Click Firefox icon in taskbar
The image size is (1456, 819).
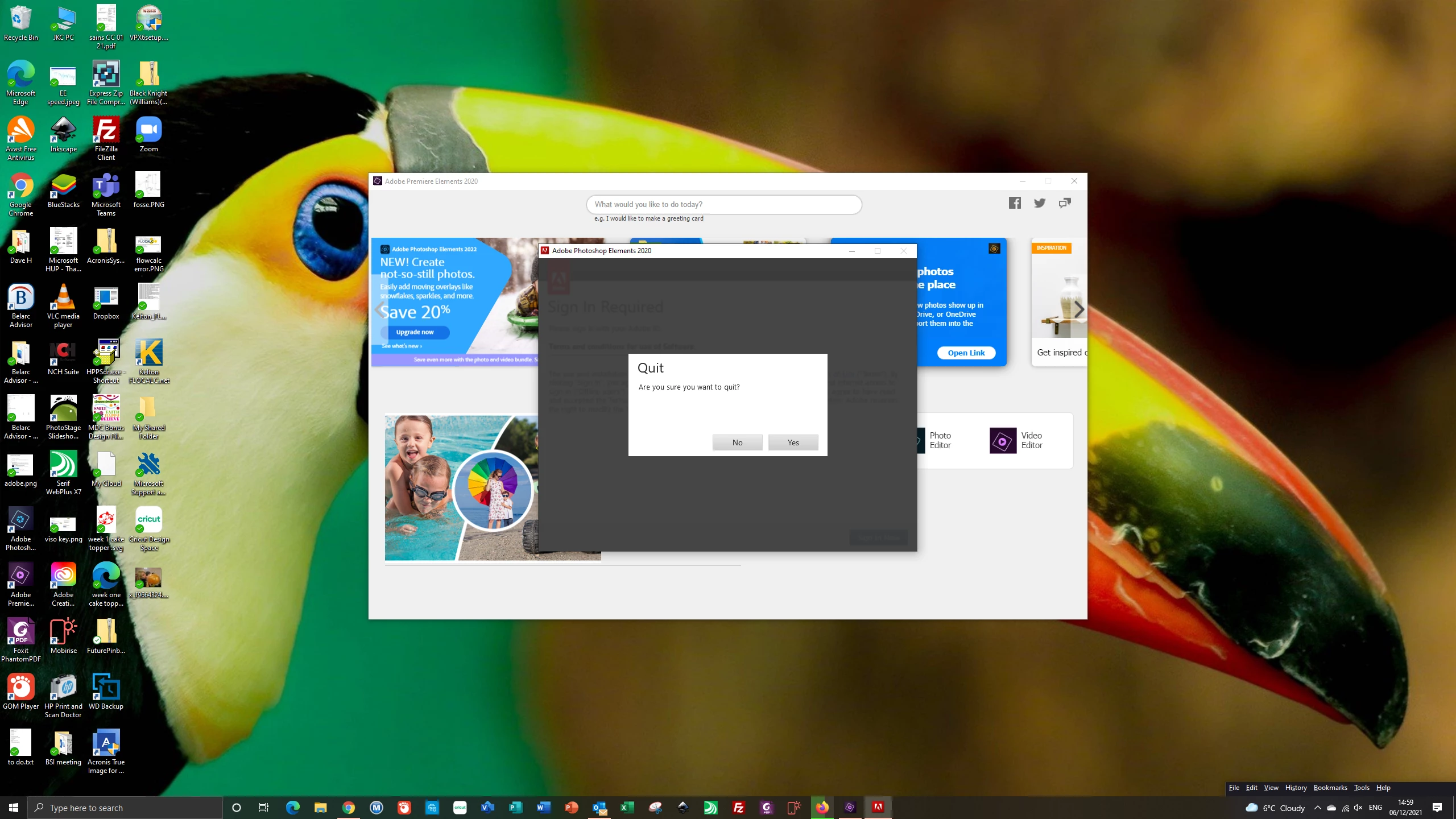[822, 807]
